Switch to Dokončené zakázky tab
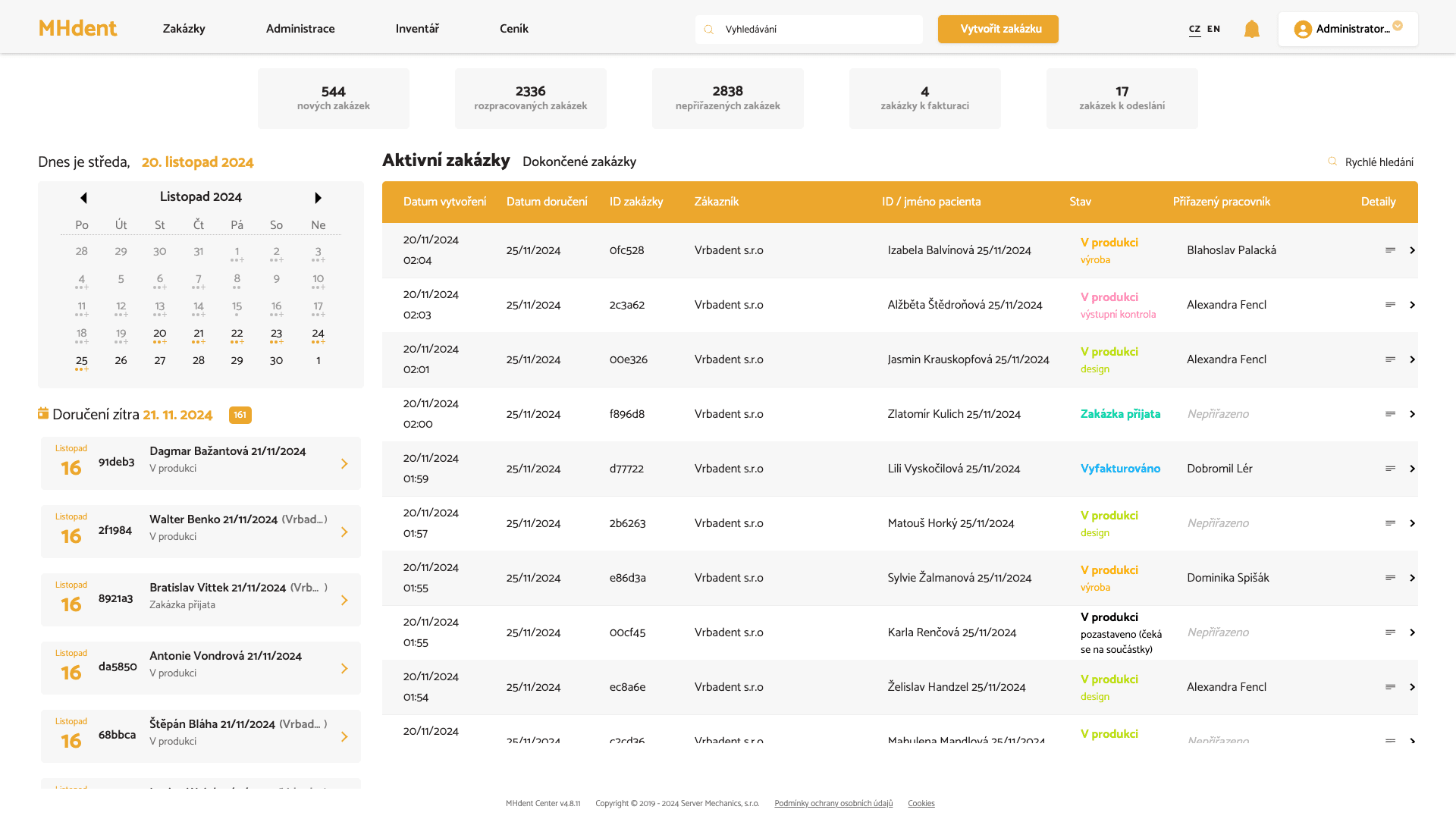Viewport: 1456px width, 819px height. coord(579,162)
